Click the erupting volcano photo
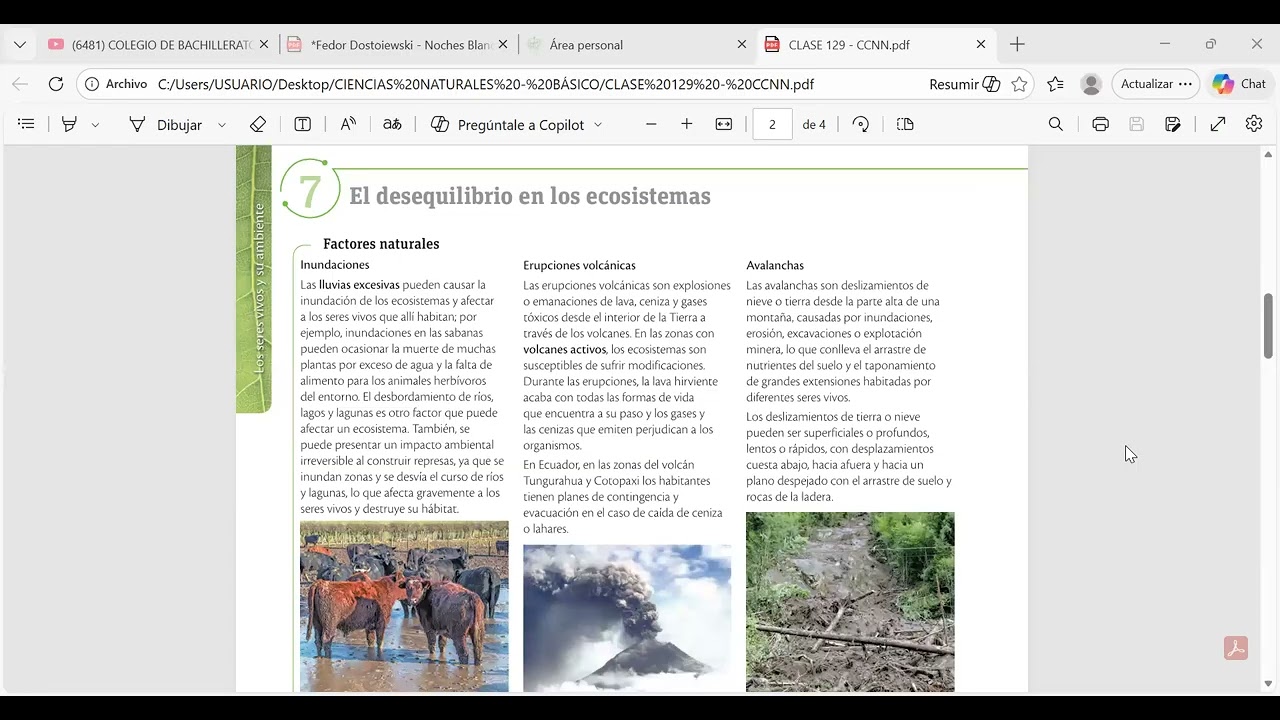The height and width of the screenshot is (720, 1280). tap(627, 618)
